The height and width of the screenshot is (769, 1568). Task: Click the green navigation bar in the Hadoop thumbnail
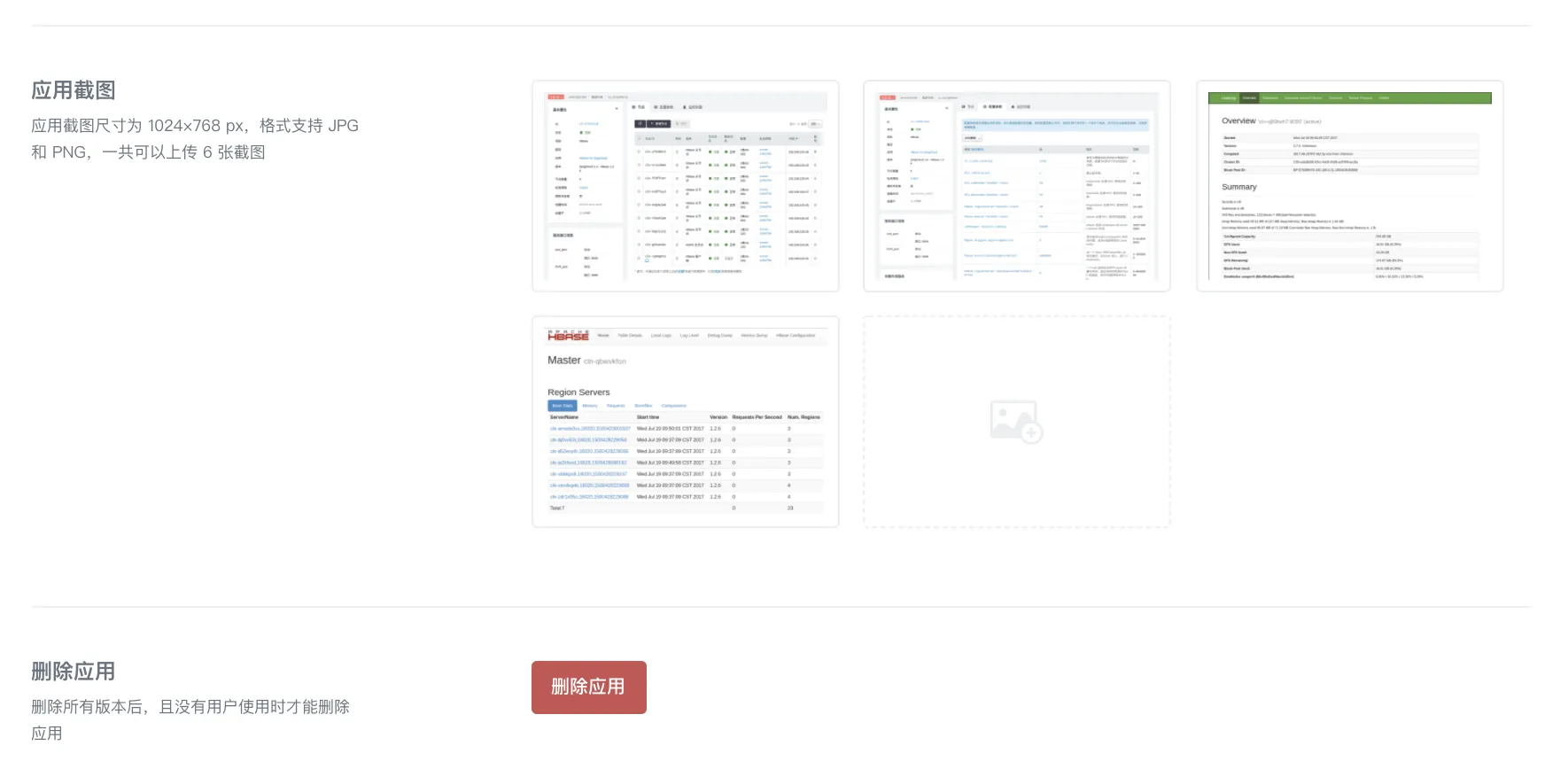[1350, 98]
